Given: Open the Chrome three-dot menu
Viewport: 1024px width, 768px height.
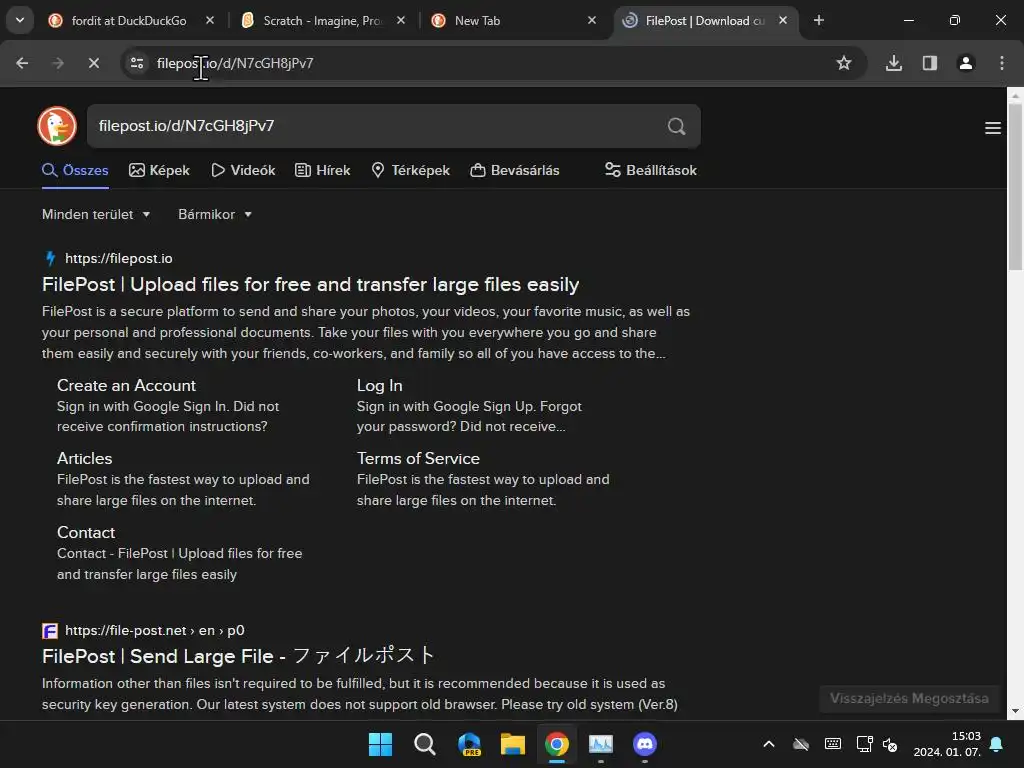Looking at the screenshot, I should click(1002, 63).
